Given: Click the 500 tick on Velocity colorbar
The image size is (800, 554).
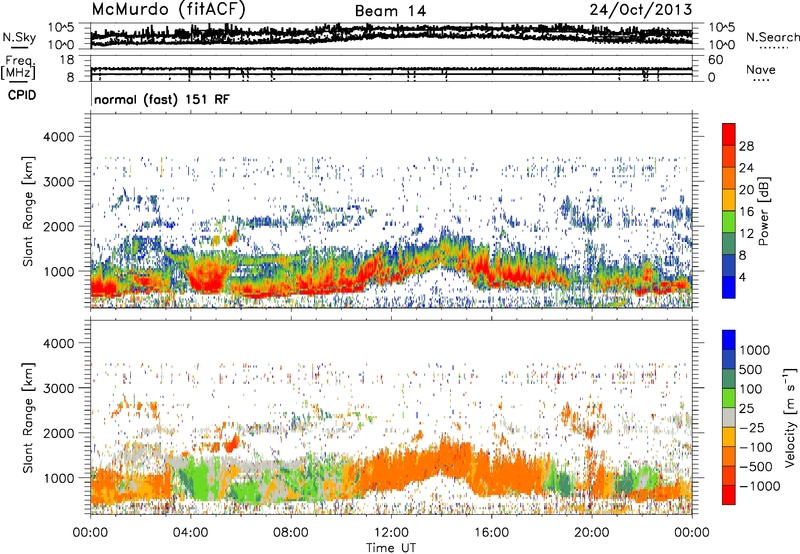Looking at the screenshot, I should click(751, 369).
